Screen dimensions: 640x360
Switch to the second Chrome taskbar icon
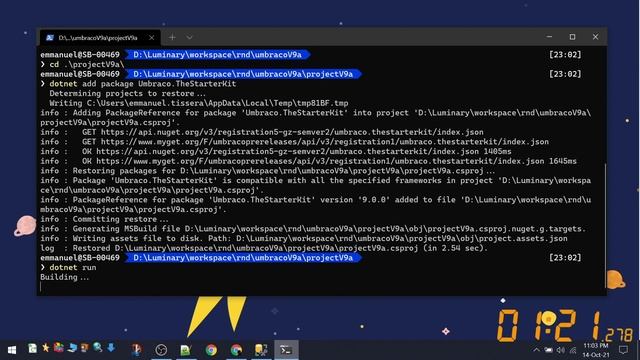[236, 350]
